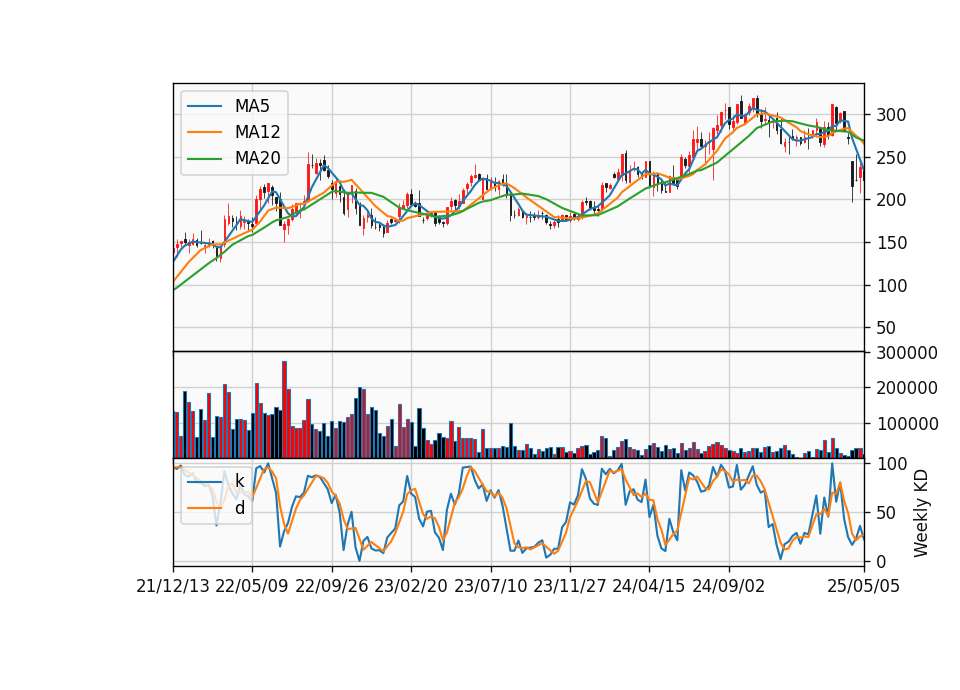
Task: Click the 21/12/13 date tick label
Action: [x=173, y=586]
